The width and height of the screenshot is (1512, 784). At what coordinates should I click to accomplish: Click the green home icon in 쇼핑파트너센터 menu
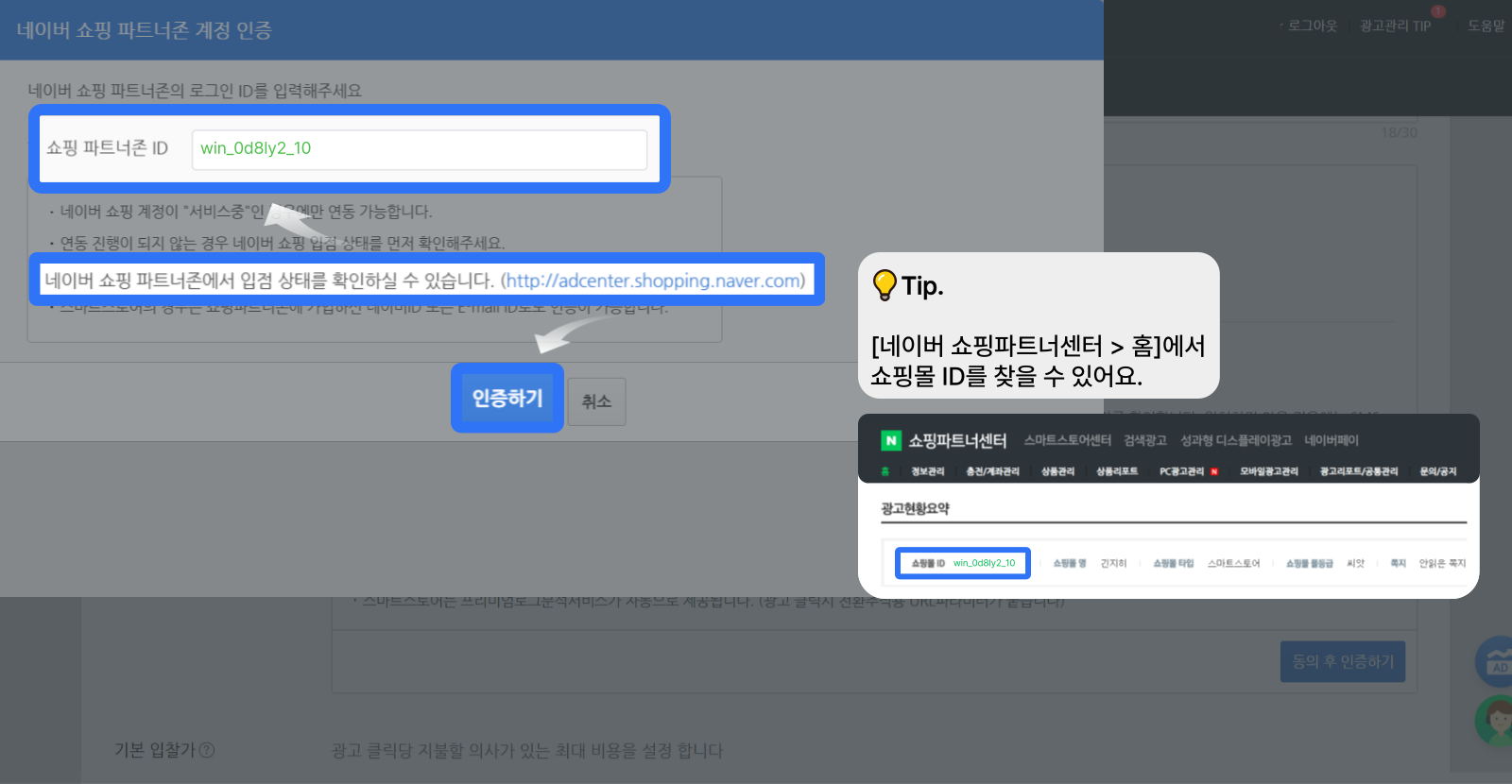pyautogui.click(x=885, y=471)
